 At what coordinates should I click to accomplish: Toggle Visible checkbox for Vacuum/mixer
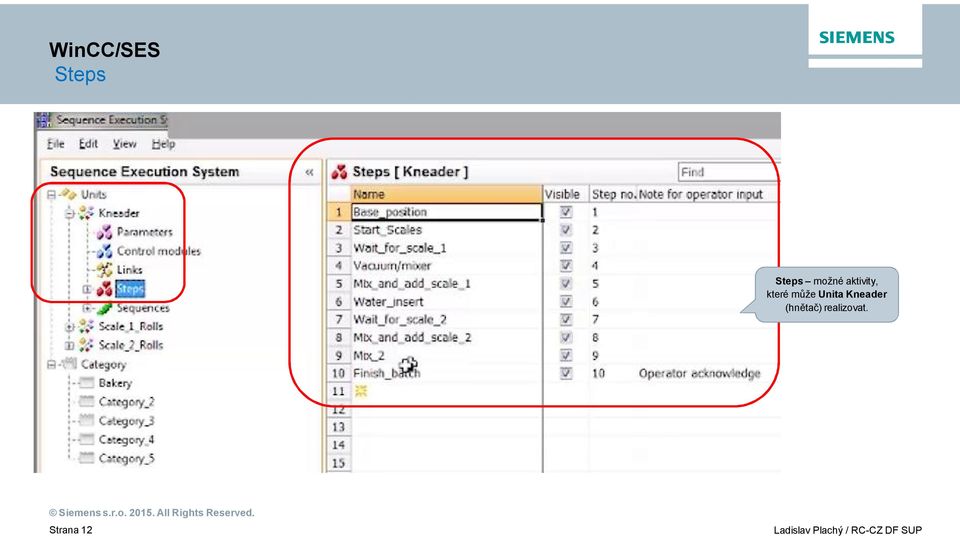(x=566, y=266)
